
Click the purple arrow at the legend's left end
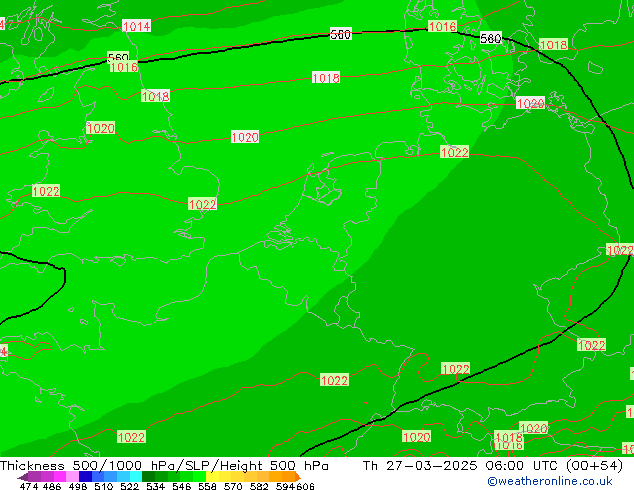[23, 477]
